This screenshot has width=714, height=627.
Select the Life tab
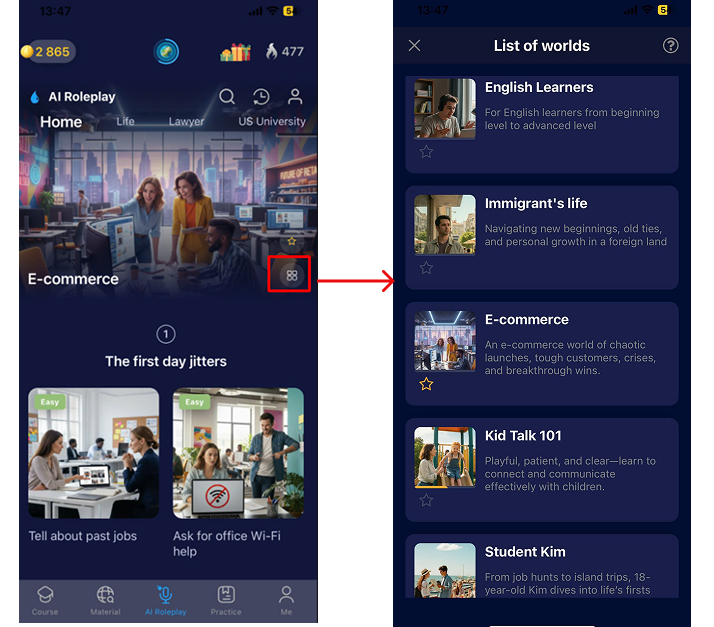tap(125, 122)
